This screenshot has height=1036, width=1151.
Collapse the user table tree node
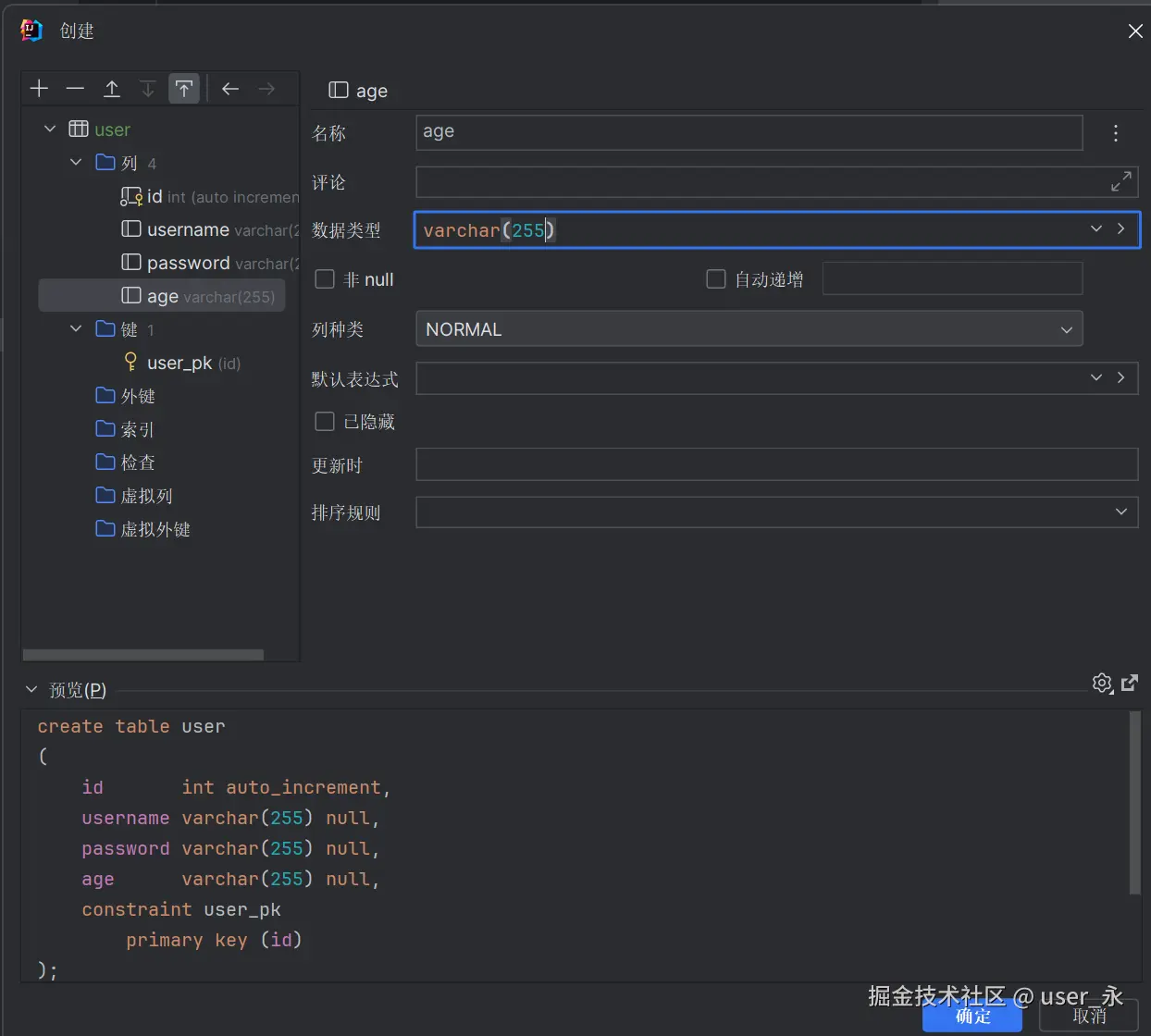point(50,129)
